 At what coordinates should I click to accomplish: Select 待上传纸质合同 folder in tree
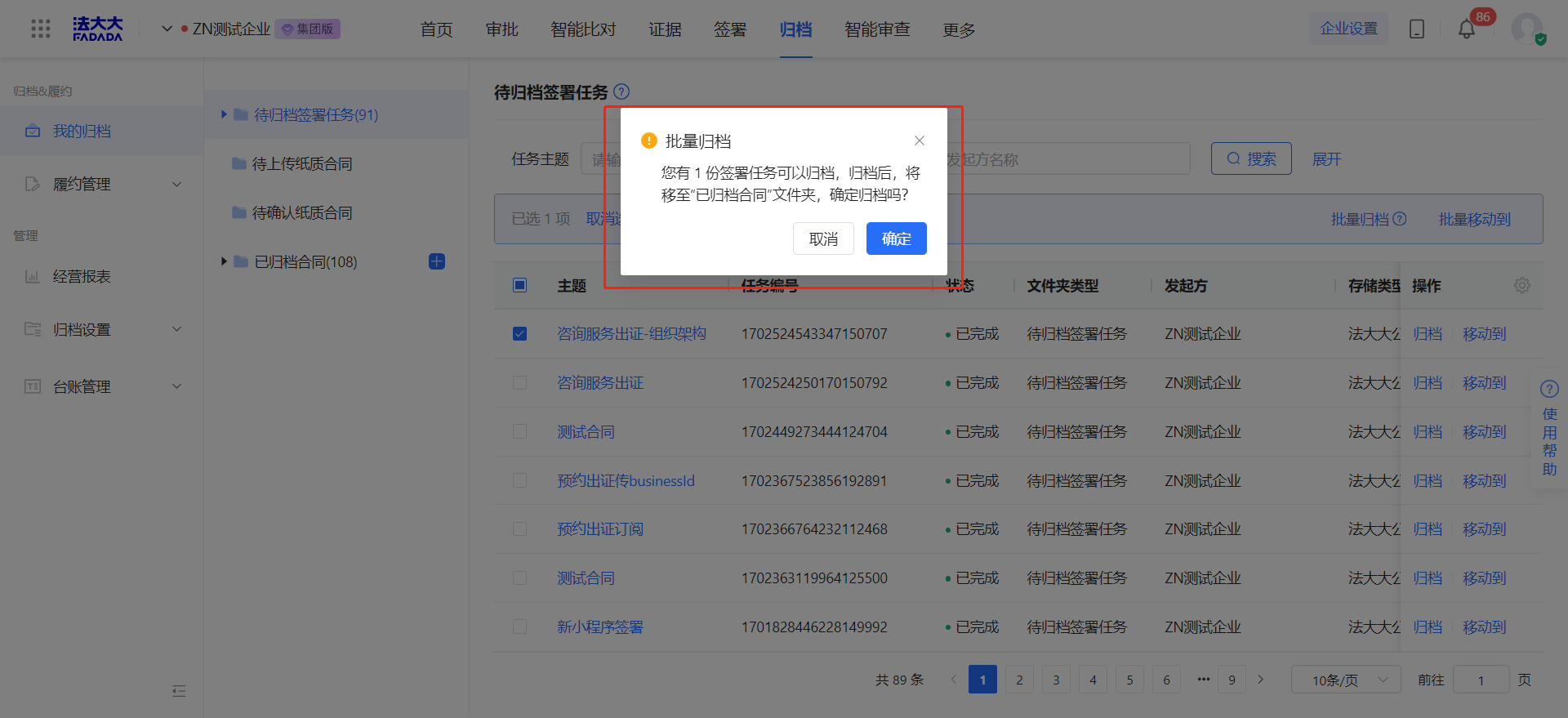coord(302,163)
